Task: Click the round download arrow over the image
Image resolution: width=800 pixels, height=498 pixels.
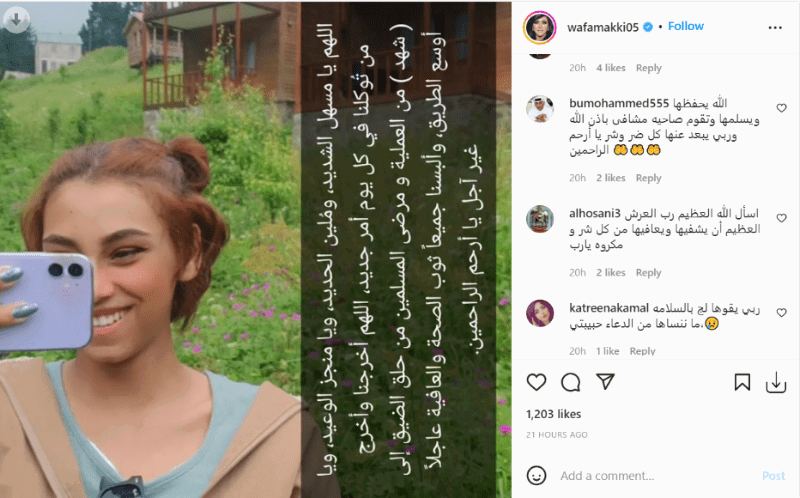Action: pyautogui.click(x=16, y=20)
